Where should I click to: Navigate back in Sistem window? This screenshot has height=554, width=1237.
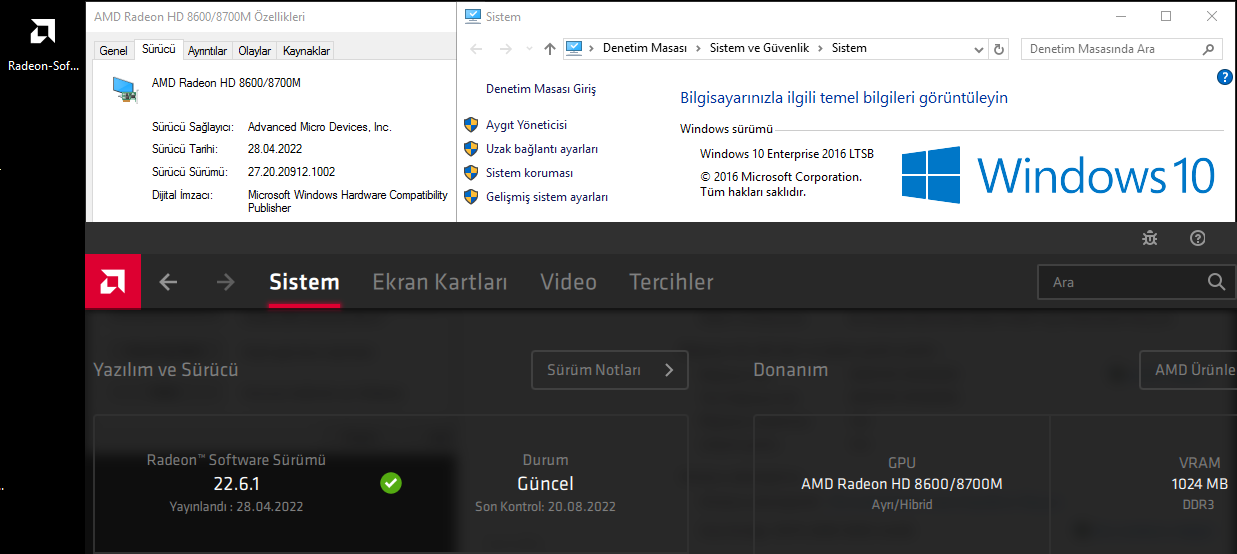point(476,49)
